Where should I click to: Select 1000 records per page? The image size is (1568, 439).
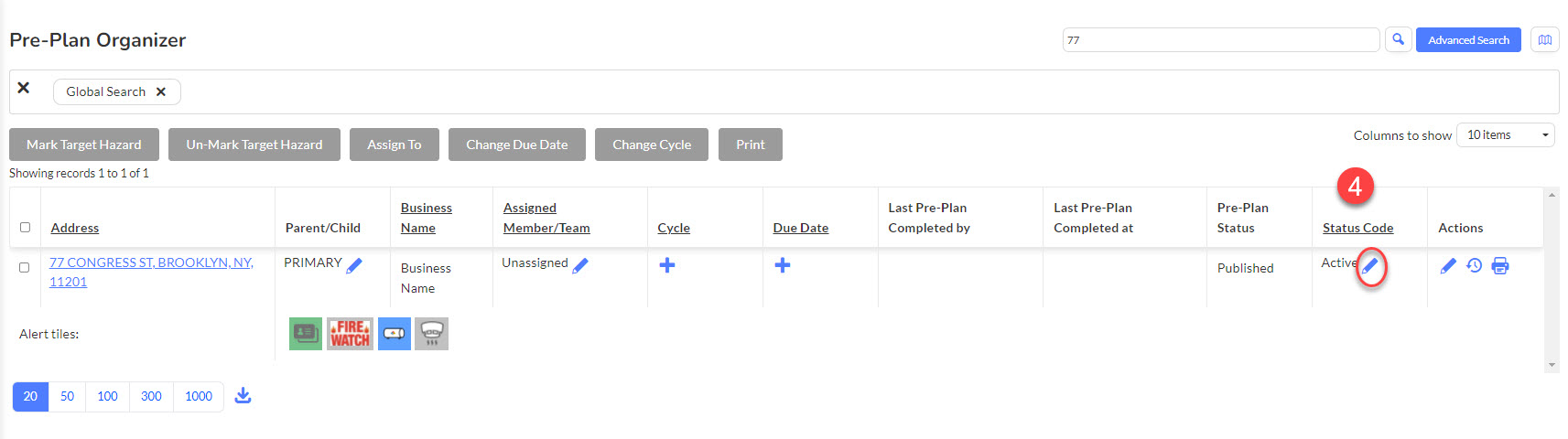[x=199, y=396]
